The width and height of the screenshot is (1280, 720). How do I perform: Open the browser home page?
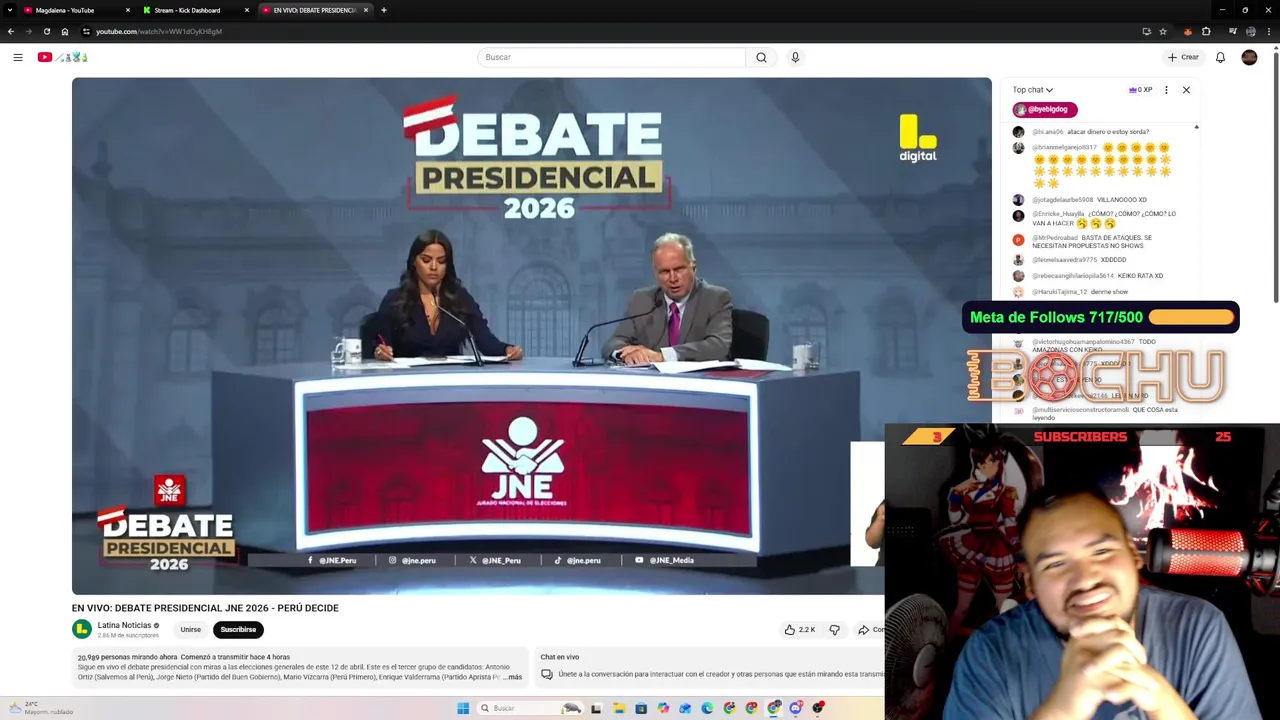click(x=65, y=31)
